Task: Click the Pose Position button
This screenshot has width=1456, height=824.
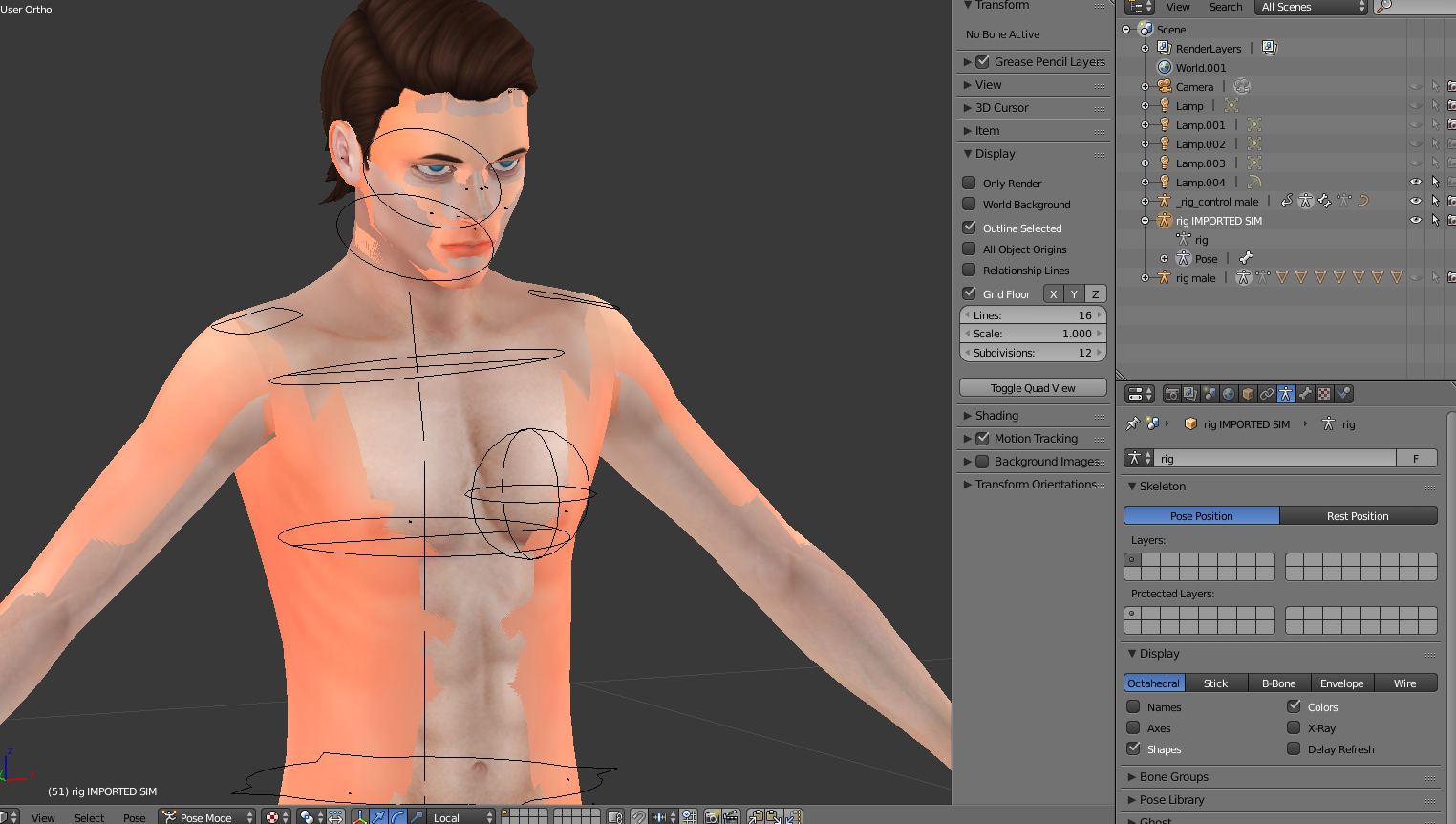Action: [1202, 515]
